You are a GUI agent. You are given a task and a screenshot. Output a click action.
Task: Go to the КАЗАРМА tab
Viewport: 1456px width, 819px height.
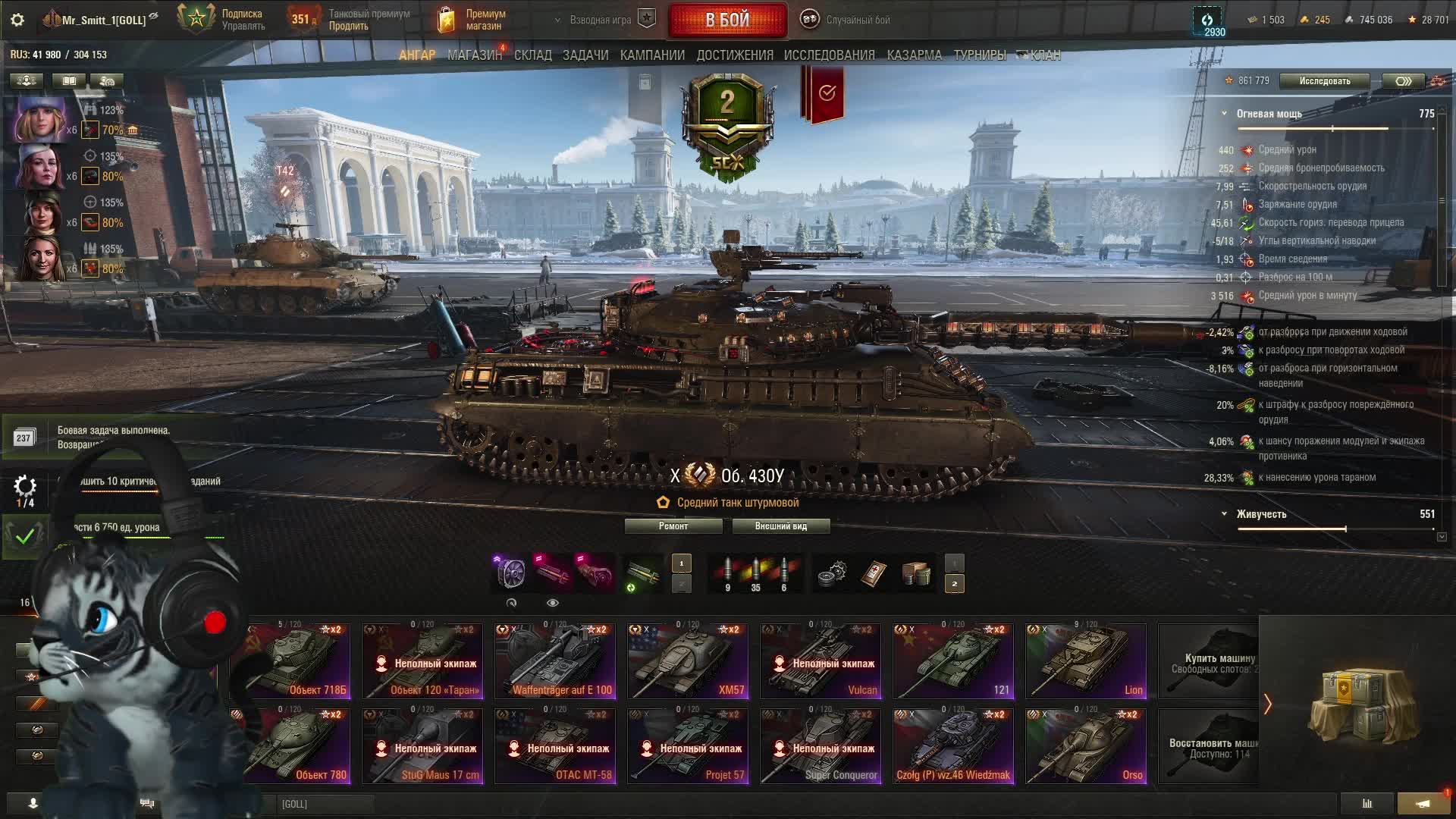pyautogui.click(x=914, y=55)
